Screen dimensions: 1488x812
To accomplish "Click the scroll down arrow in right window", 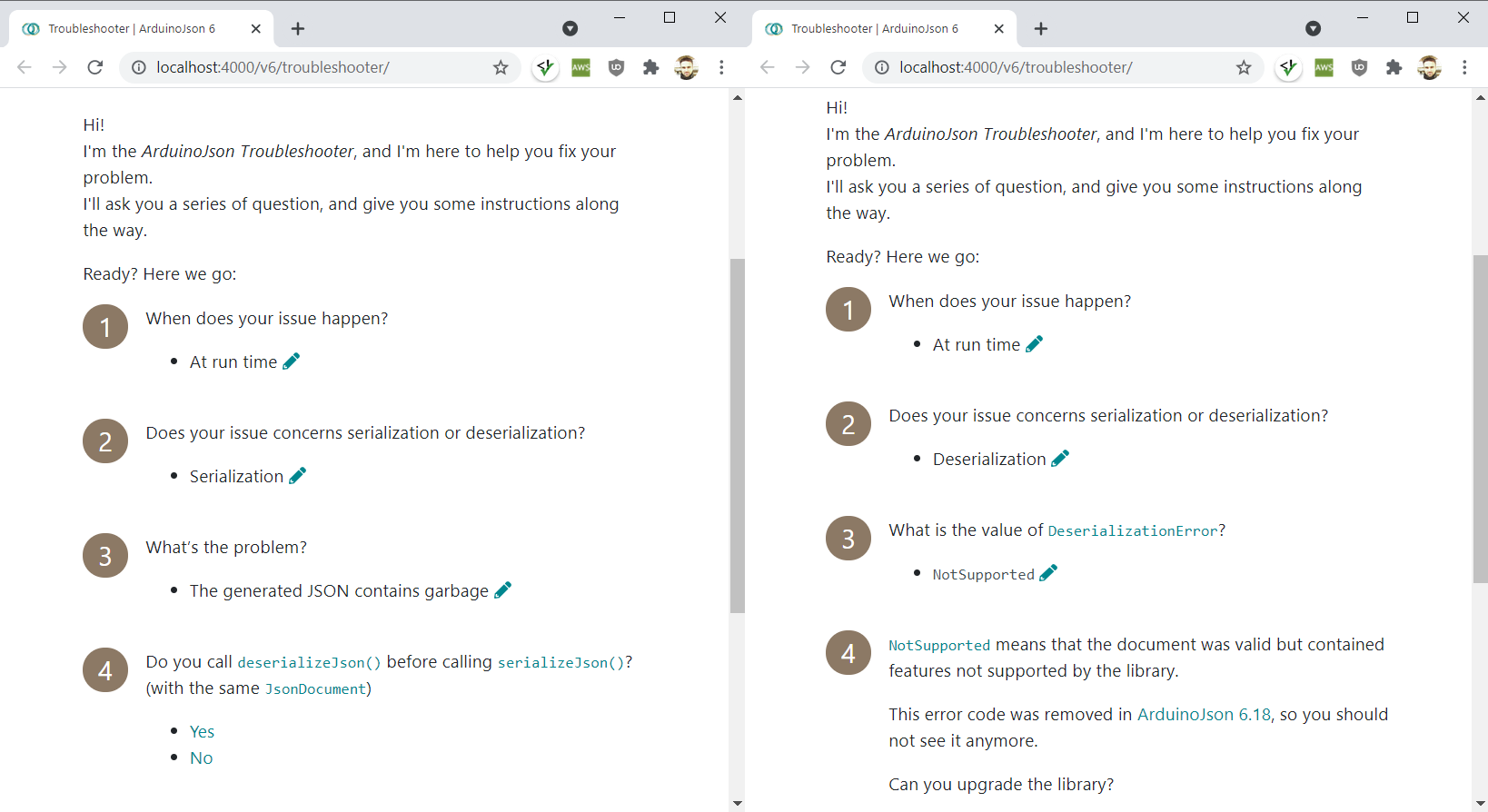I will [1481, 803].
